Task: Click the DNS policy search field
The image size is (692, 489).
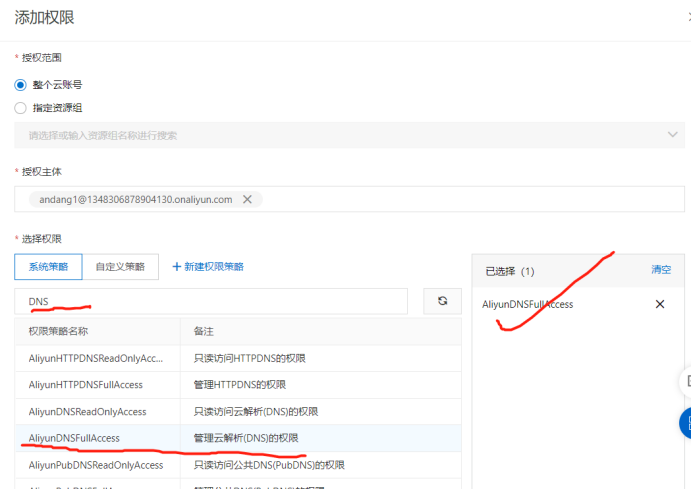Action: (x=211, y=301)
